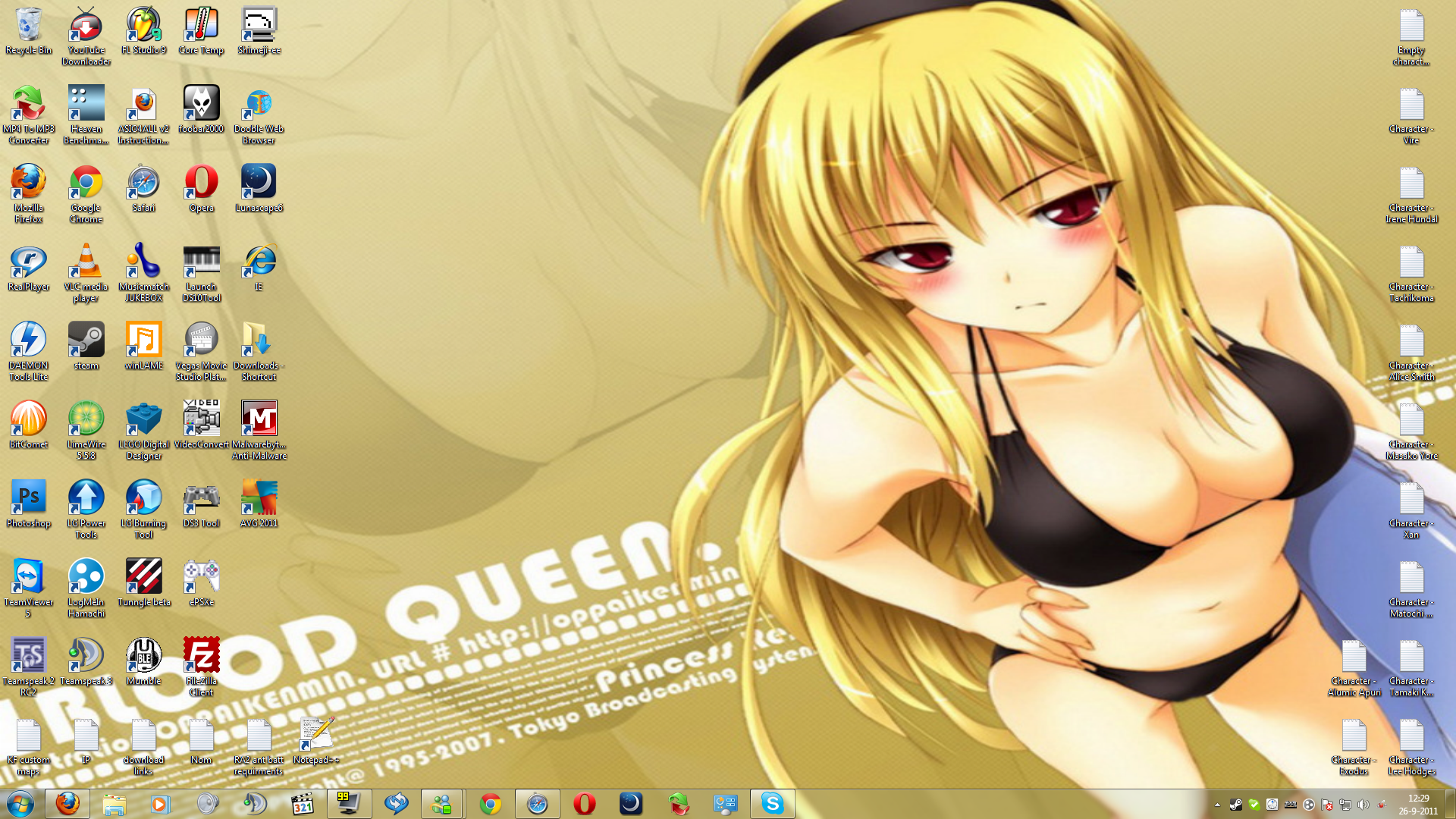
Task: Click the Steam icon in the system tray
Action: pos(1236,805)
